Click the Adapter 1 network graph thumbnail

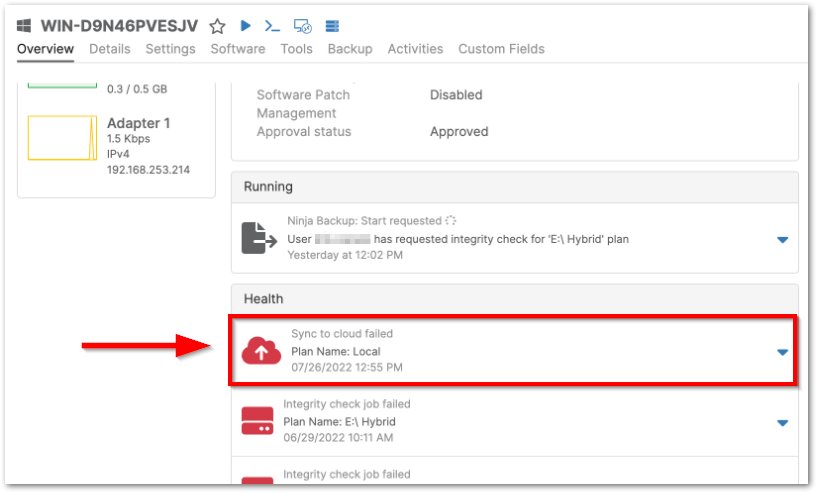click(62, 138)
